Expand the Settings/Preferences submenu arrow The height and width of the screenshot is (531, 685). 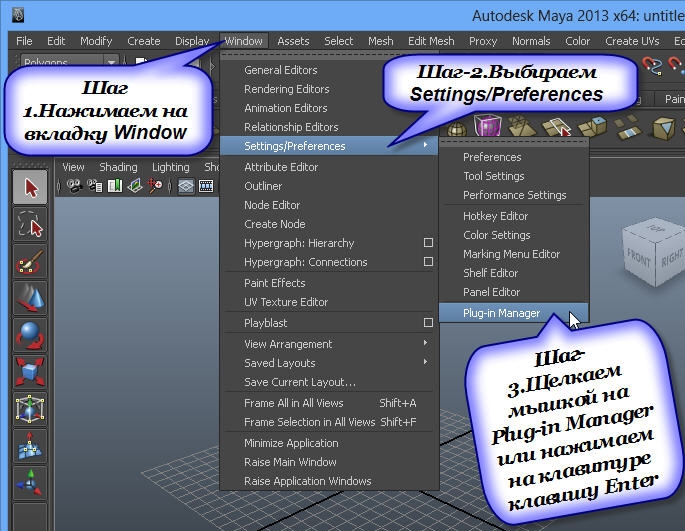point(426,145)
